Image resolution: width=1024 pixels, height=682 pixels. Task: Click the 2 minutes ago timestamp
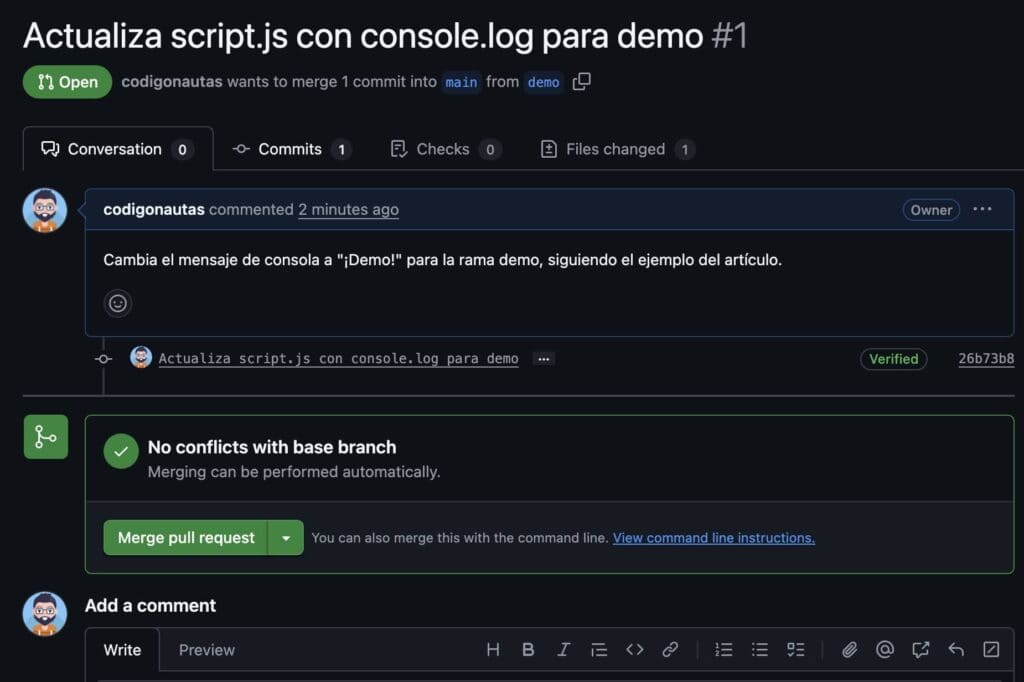[x=348, y=209]
